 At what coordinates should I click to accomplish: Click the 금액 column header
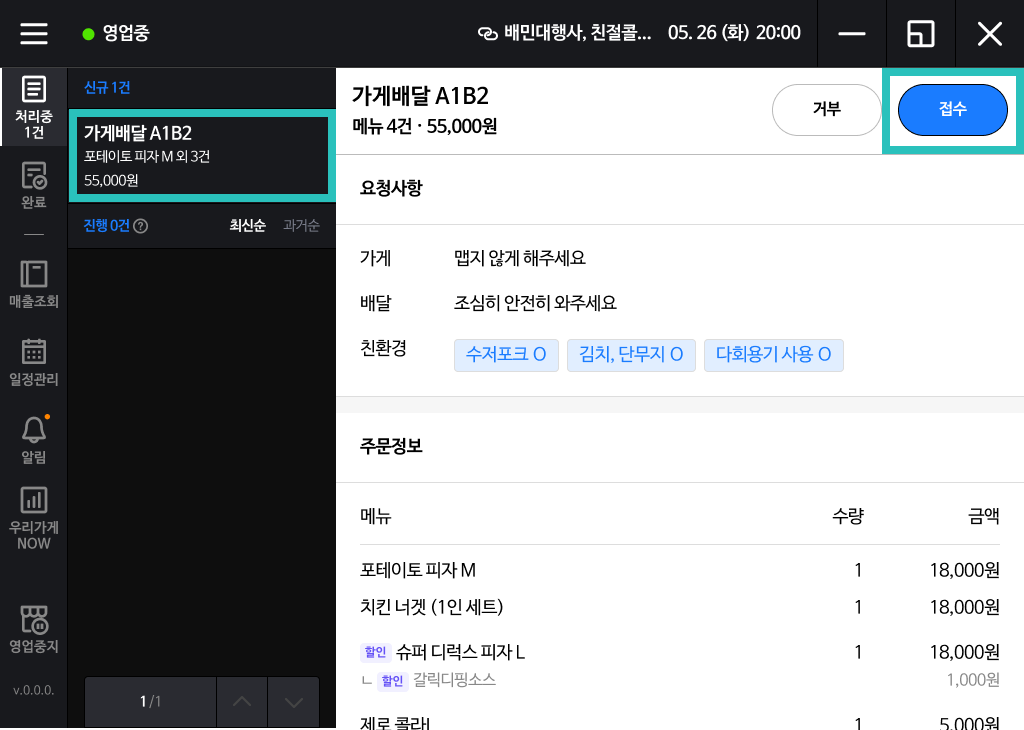(x=984, y=516)
